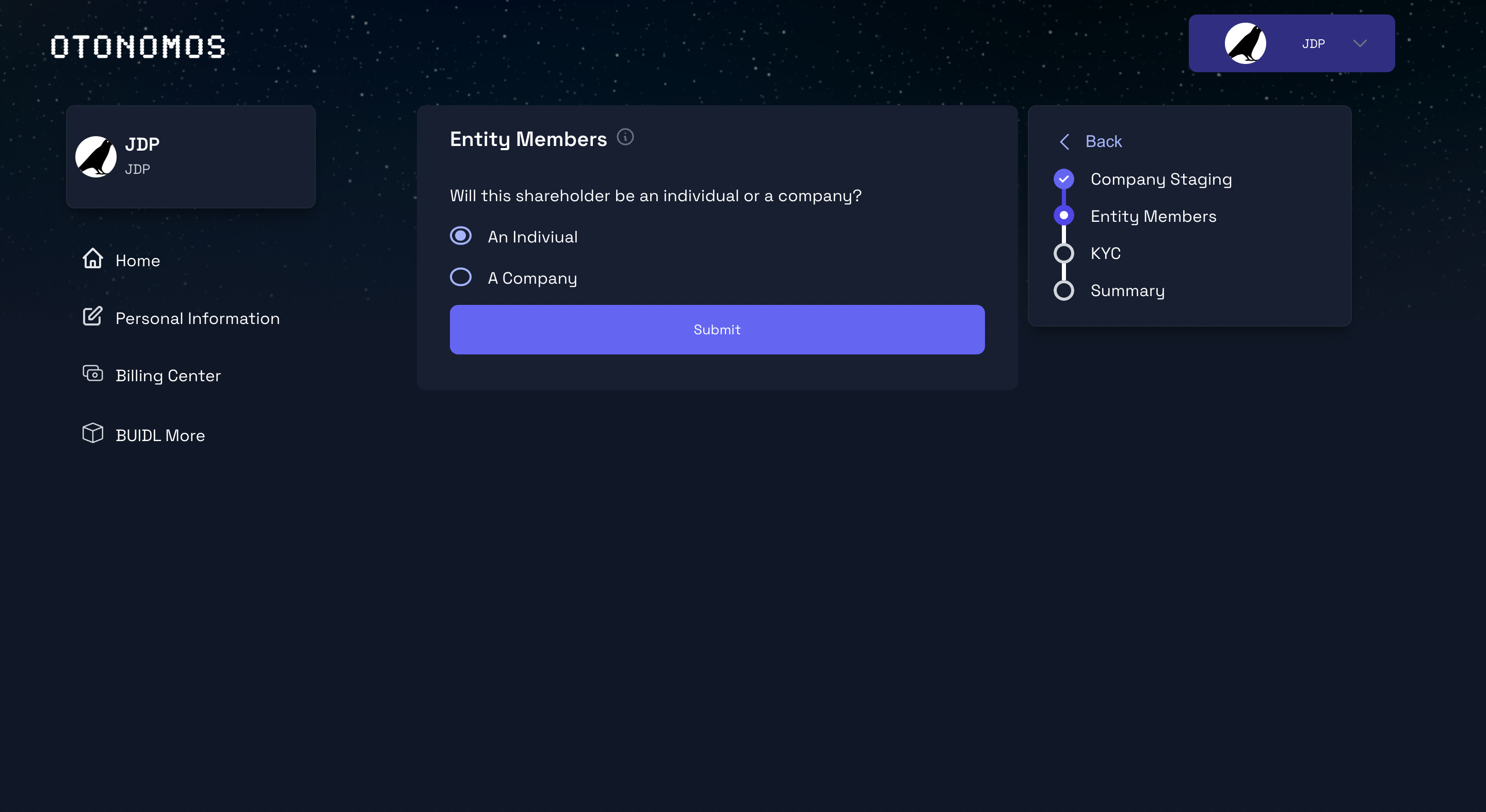The image size is (1486, 812).
Task: Click the Home house icon
Action: point(92,258)
